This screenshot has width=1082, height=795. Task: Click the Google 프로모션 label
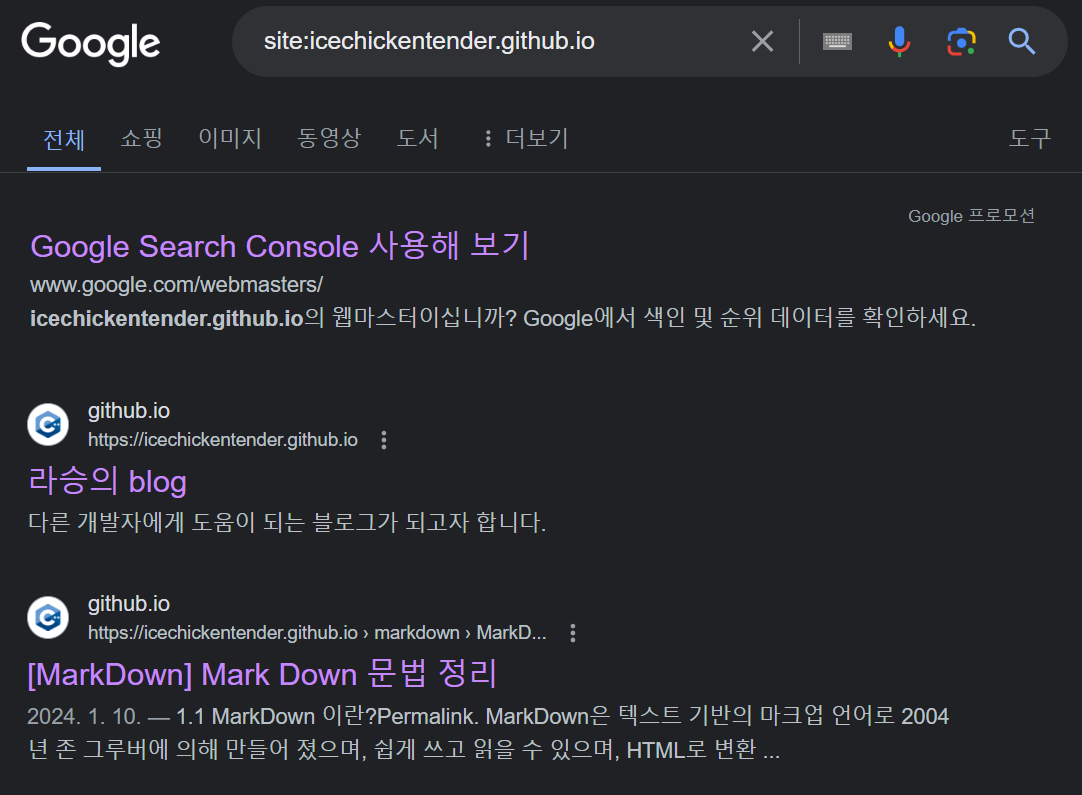pos(971,216)
